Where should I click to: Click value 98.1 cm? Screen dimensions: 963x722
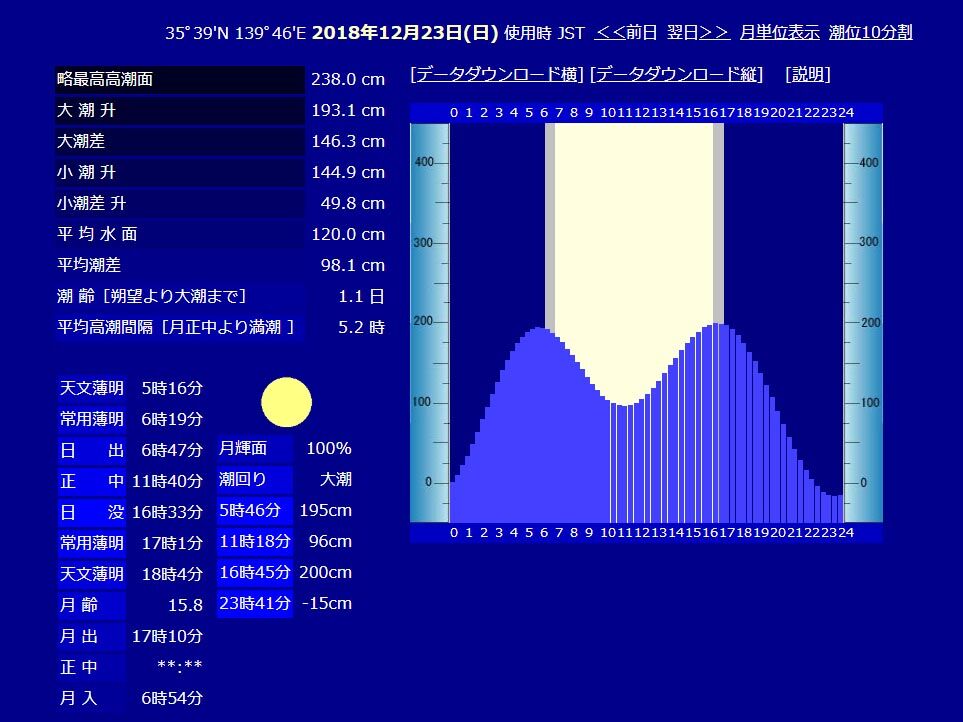pos(353,265)
